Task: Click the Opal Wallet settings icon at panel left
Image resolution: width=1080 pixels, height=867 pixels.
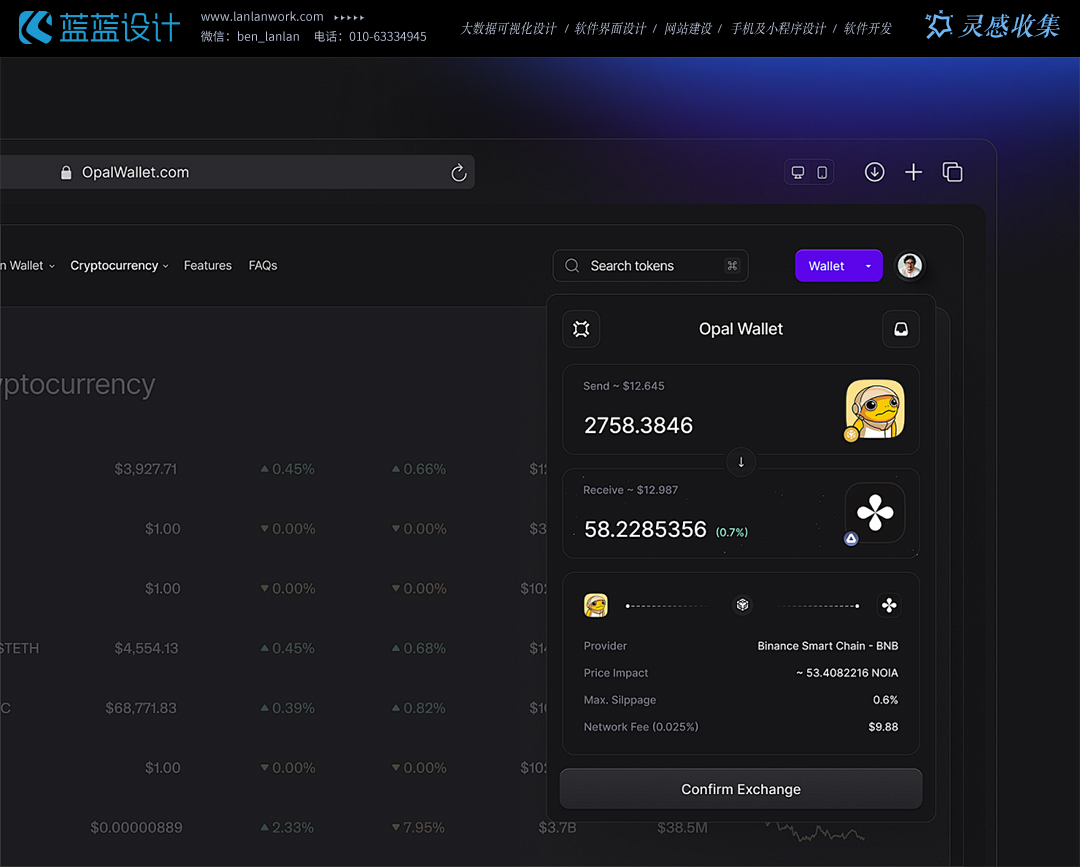Action: (x=581, y=329)
